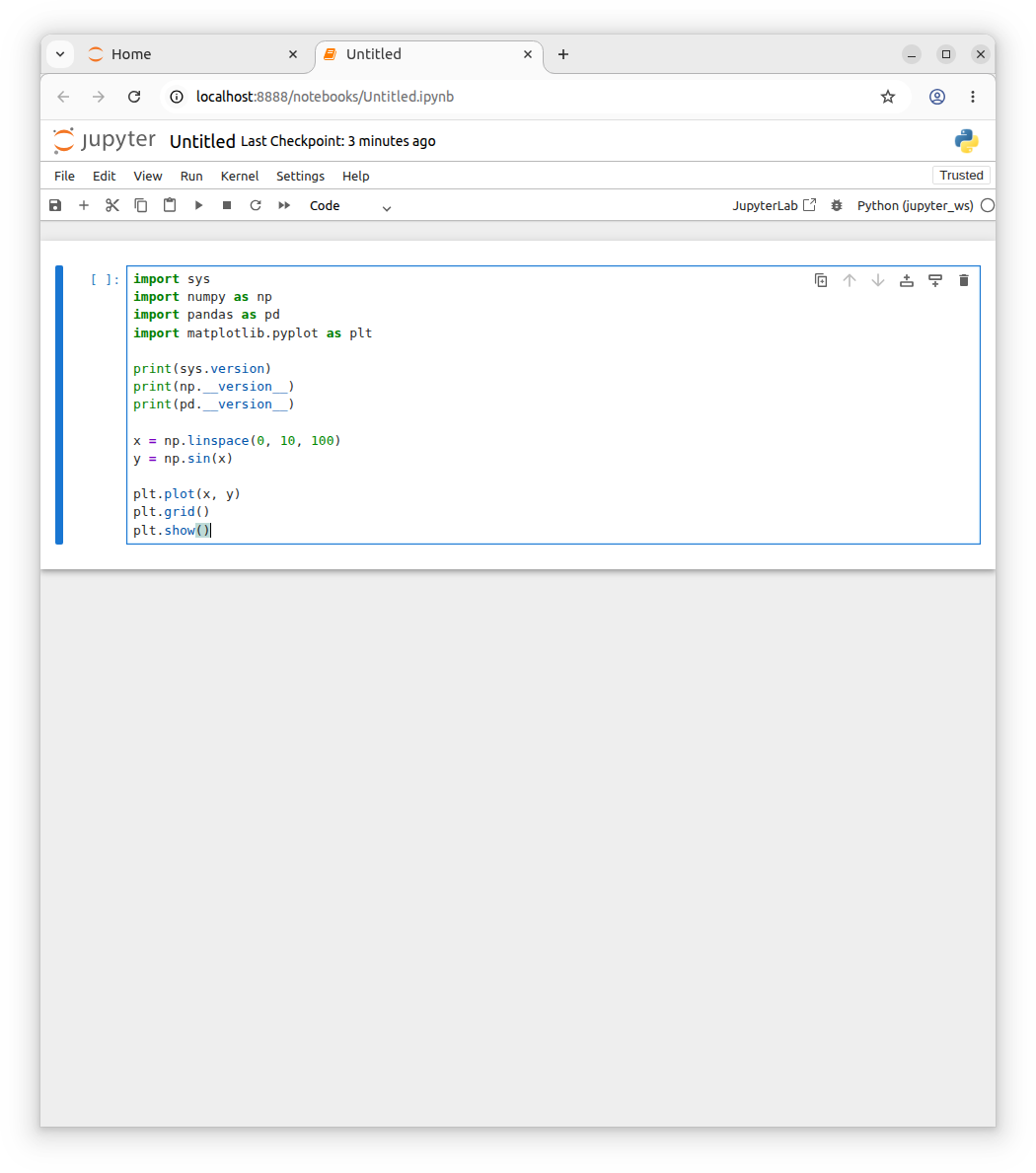Click Last Checkpoint: 3 minutes ago text

[338, 141]
